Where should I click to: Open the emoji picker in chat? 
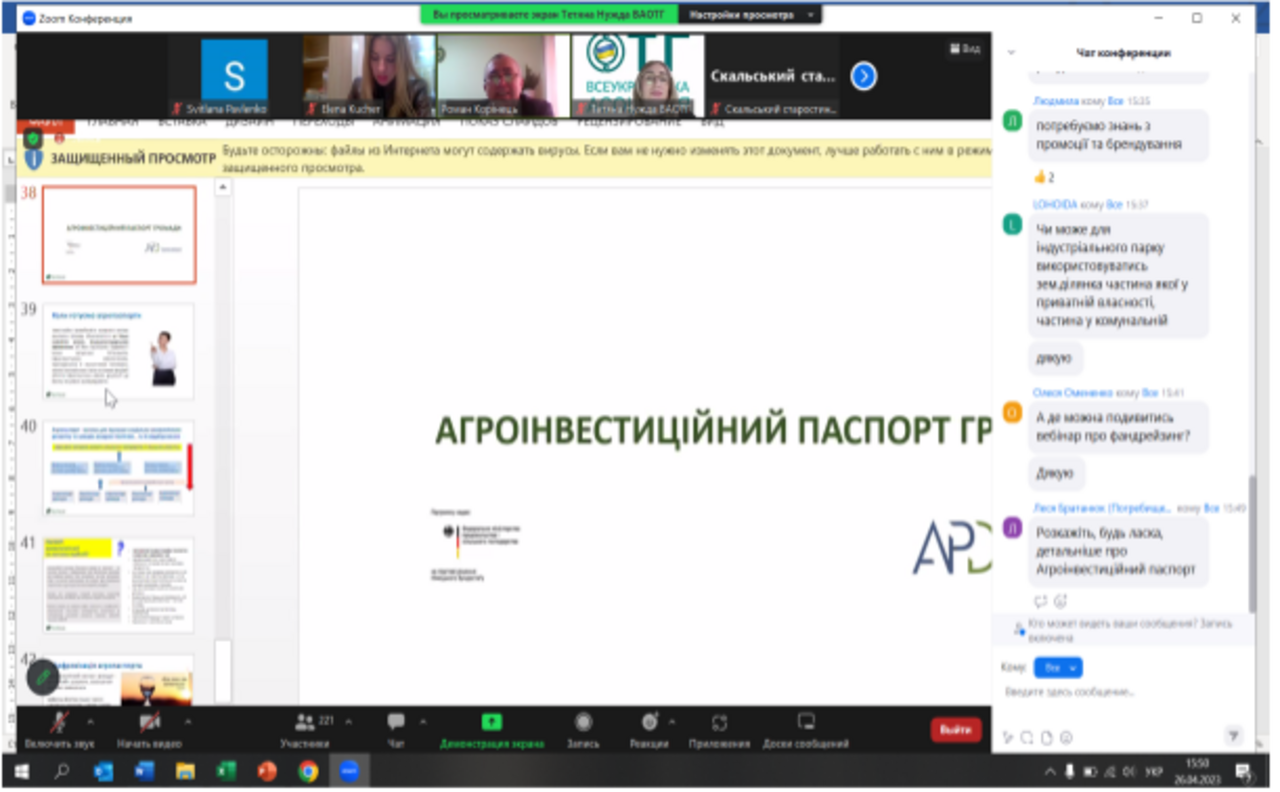(1066, 738)
